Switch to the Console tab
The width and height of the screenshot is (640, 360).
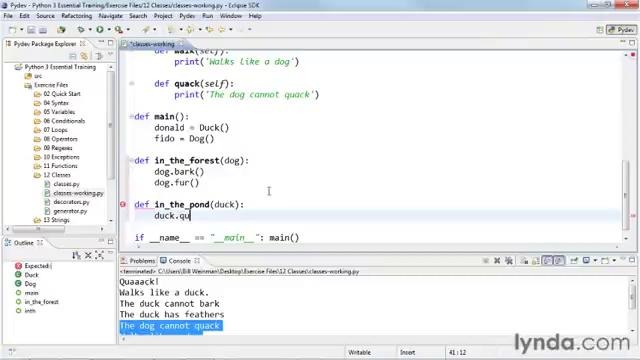click(180, 260)
